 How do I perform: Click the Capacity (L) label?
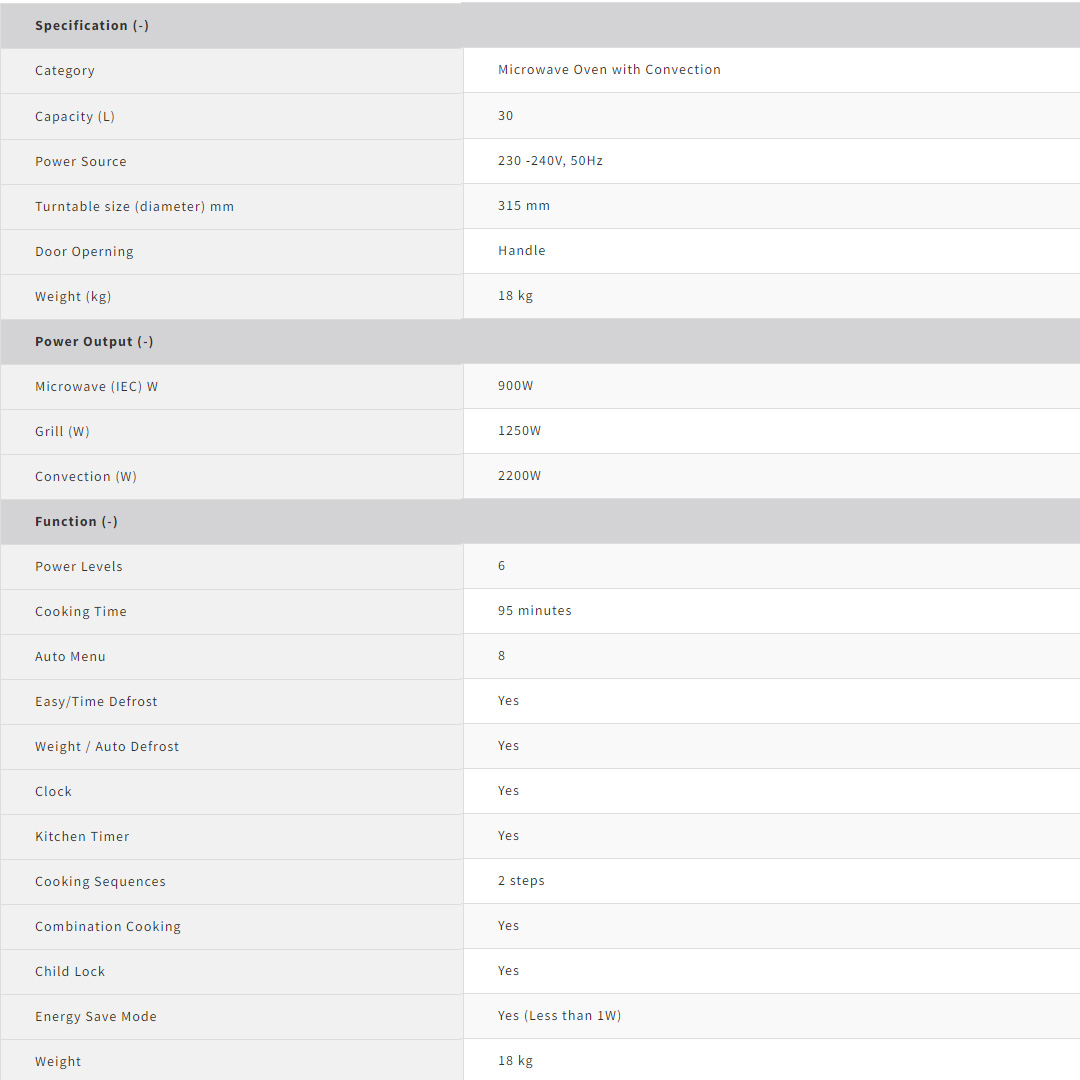click(75, 116)
